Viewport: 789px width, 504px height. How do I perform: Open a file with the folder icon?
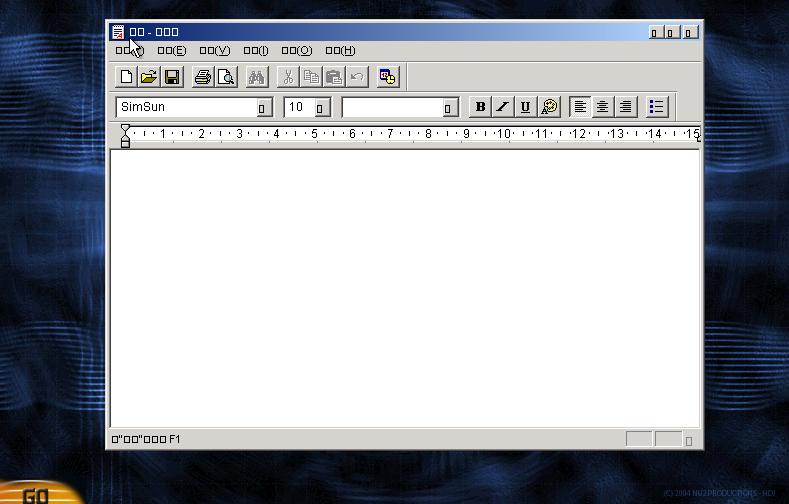(149, 77)
